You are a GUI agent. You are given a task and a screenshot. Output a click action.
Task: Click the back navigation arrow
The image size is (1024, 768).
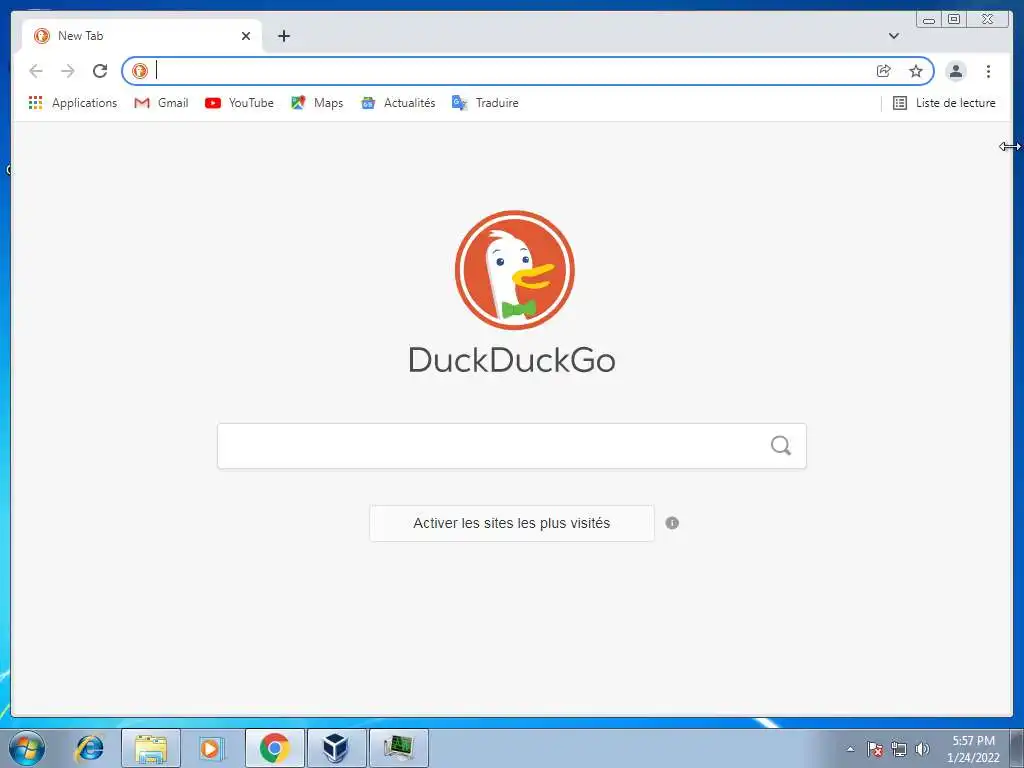36,71
